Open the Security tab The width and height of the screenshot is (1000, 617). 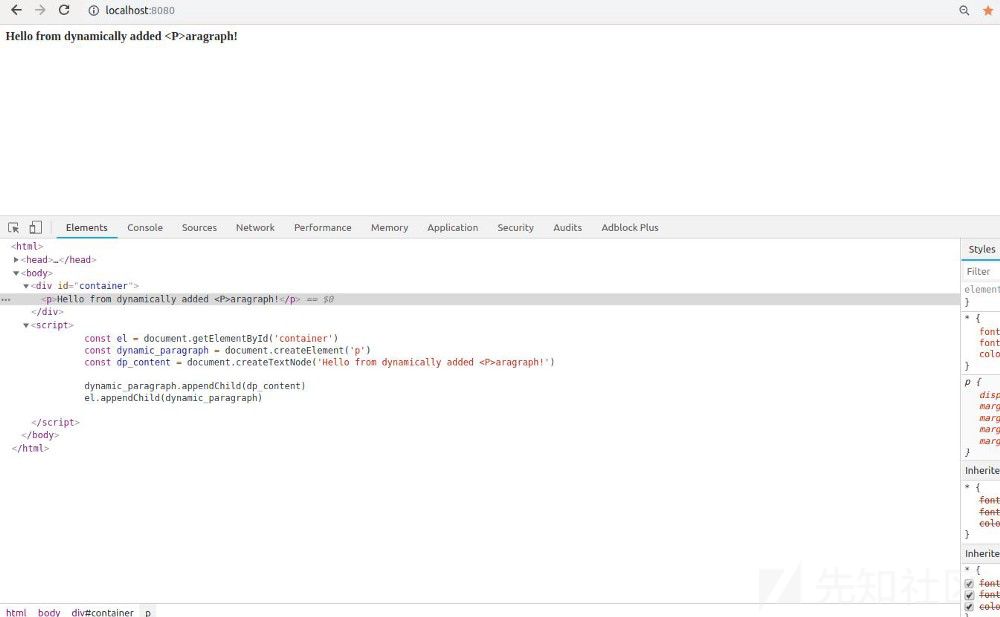(515, 227)
